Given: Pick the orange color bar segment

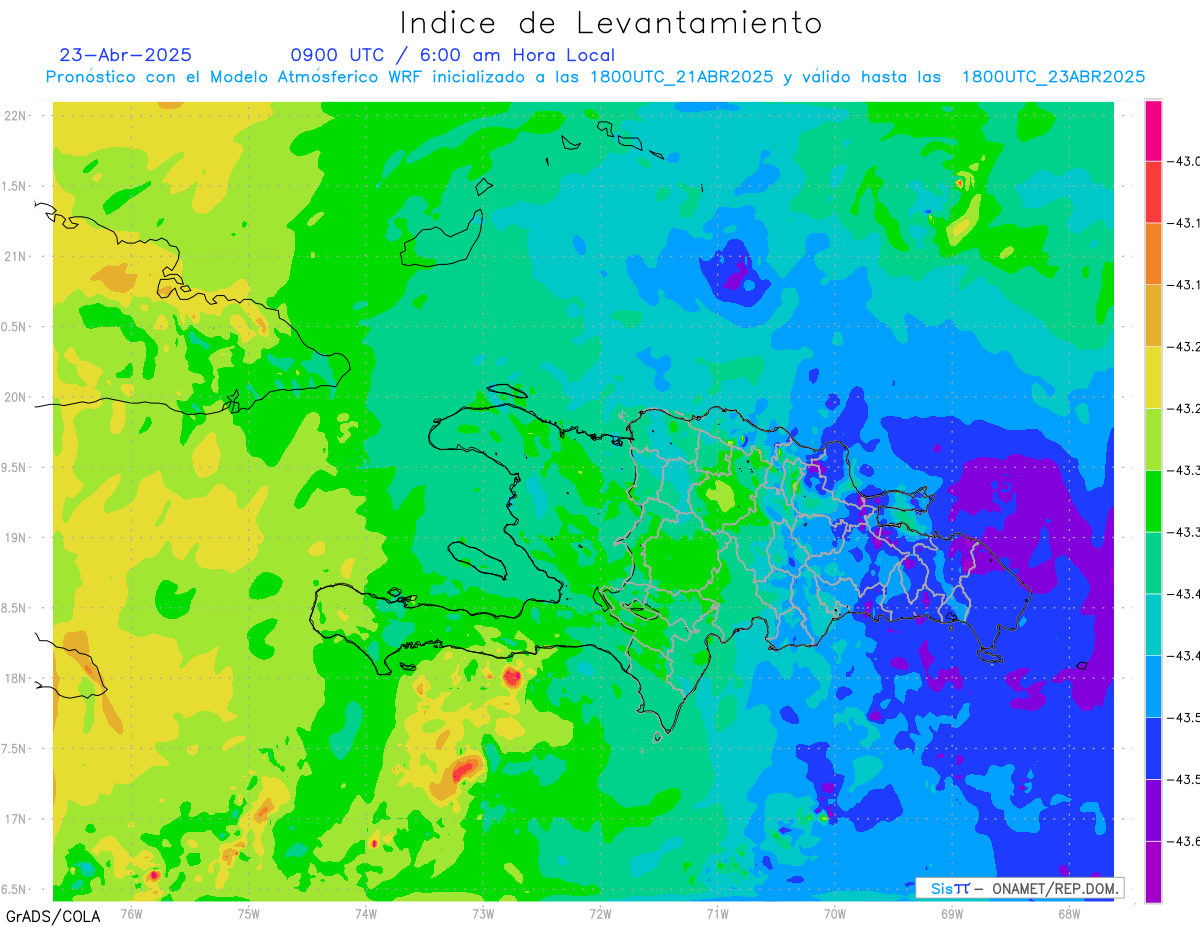Looking at the screenshot, I should pyautogui.click(x=1153, y=254).
